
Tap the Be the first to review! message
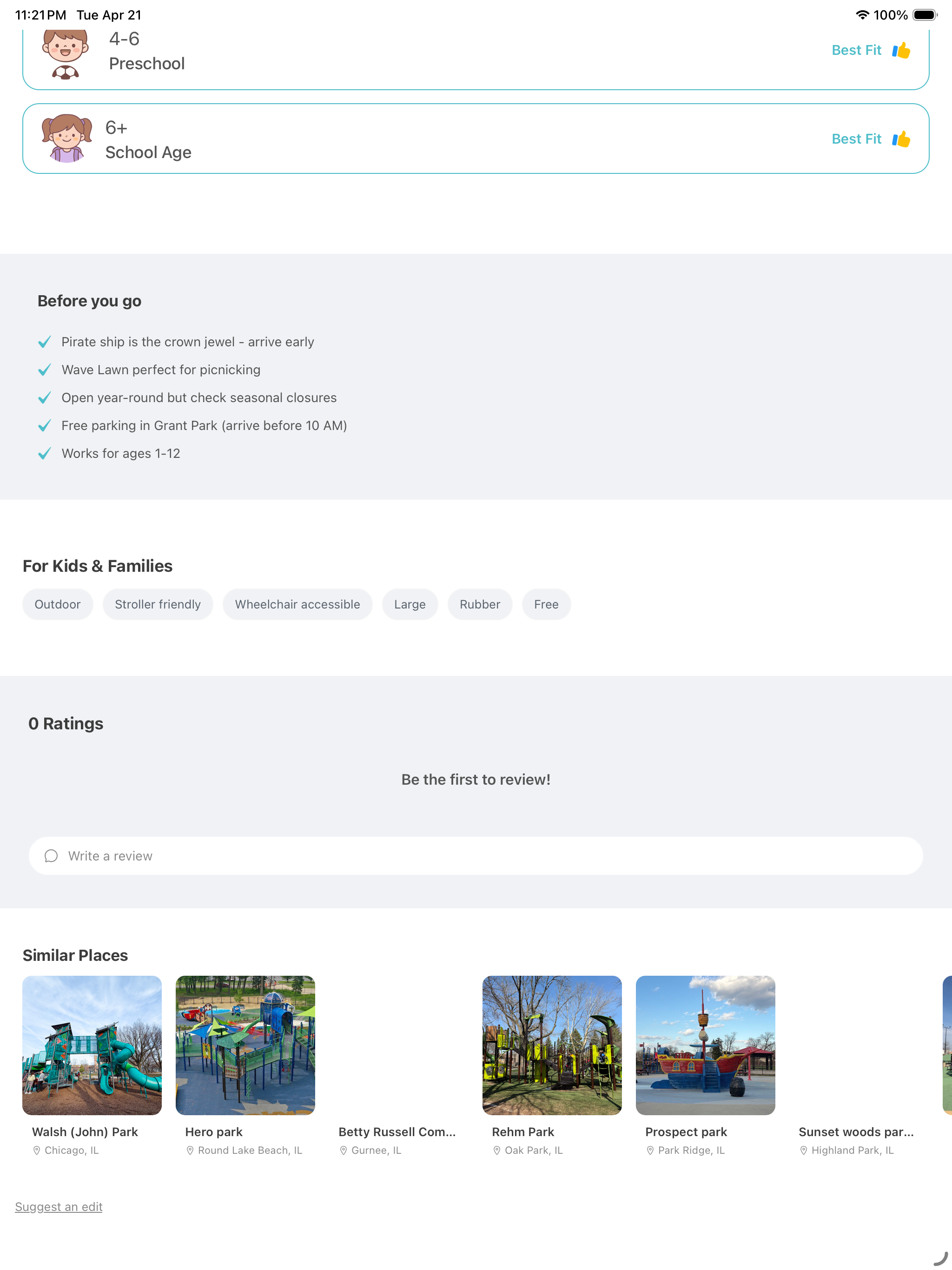click(x=476, y=779)
